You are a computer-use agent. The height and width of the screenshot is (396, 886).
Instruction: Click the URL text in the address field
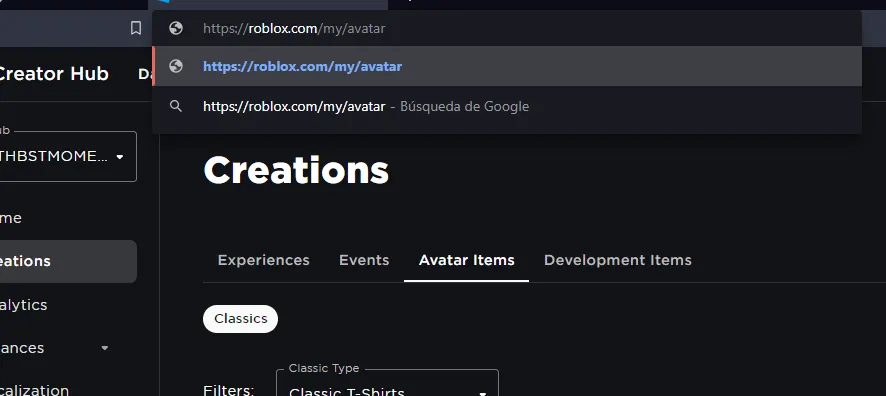(294, 28)
